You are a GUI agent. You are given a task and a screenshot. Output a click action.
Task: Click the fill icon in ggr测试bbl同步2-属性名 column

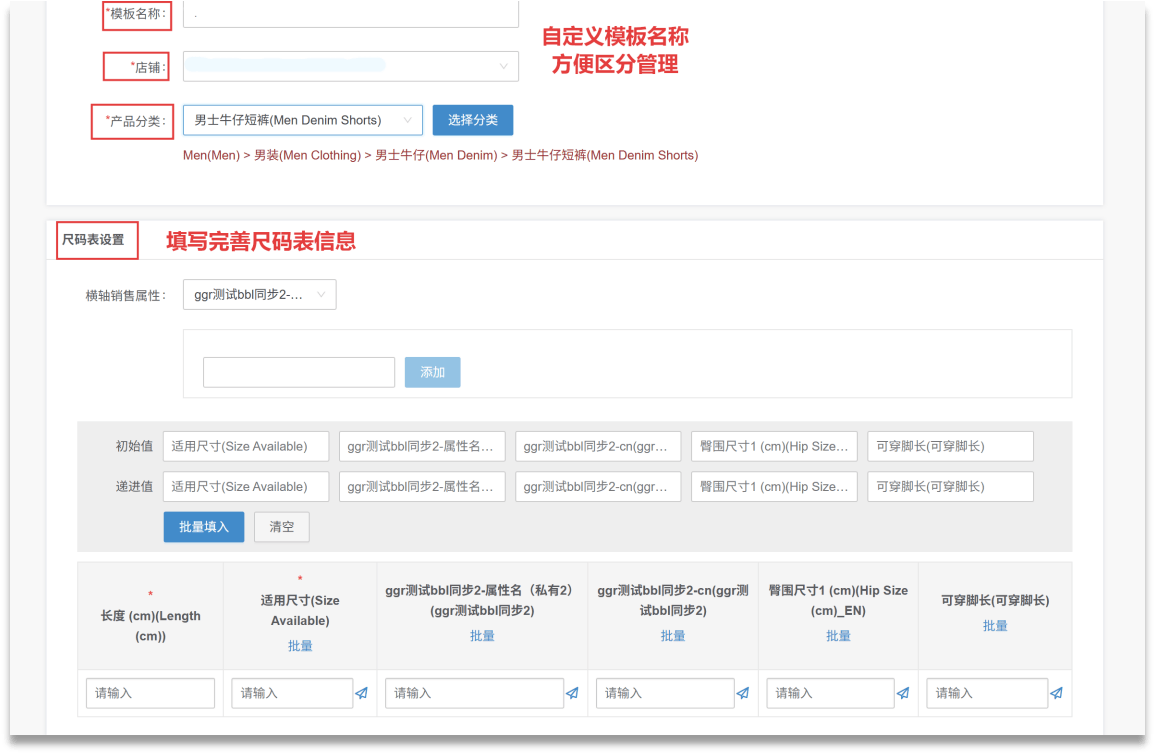pos(572,693)
